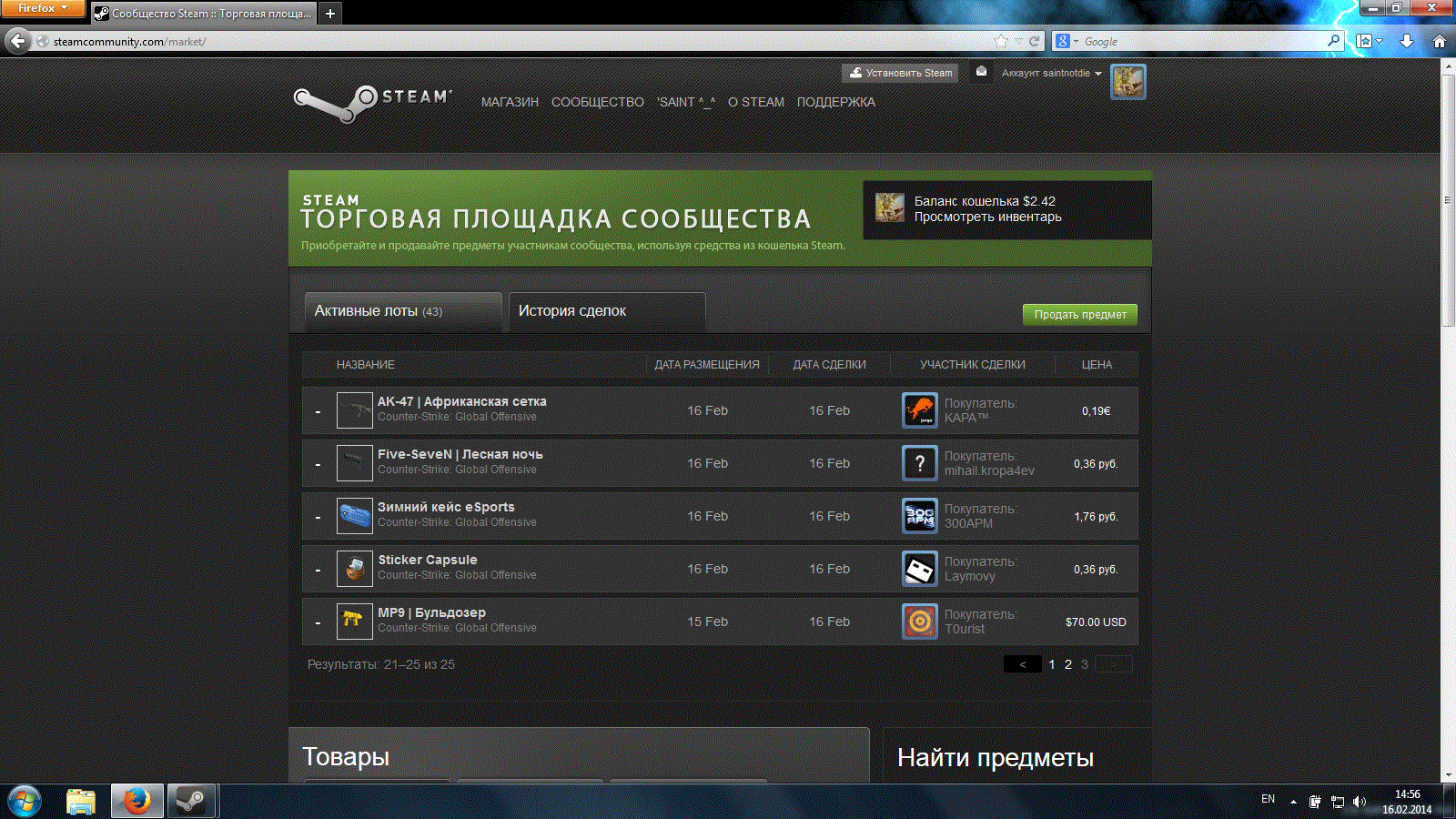This screenshot has width=1456, height=819.
Task: Switch to the История сделок tab
Action: coord(607,311)
